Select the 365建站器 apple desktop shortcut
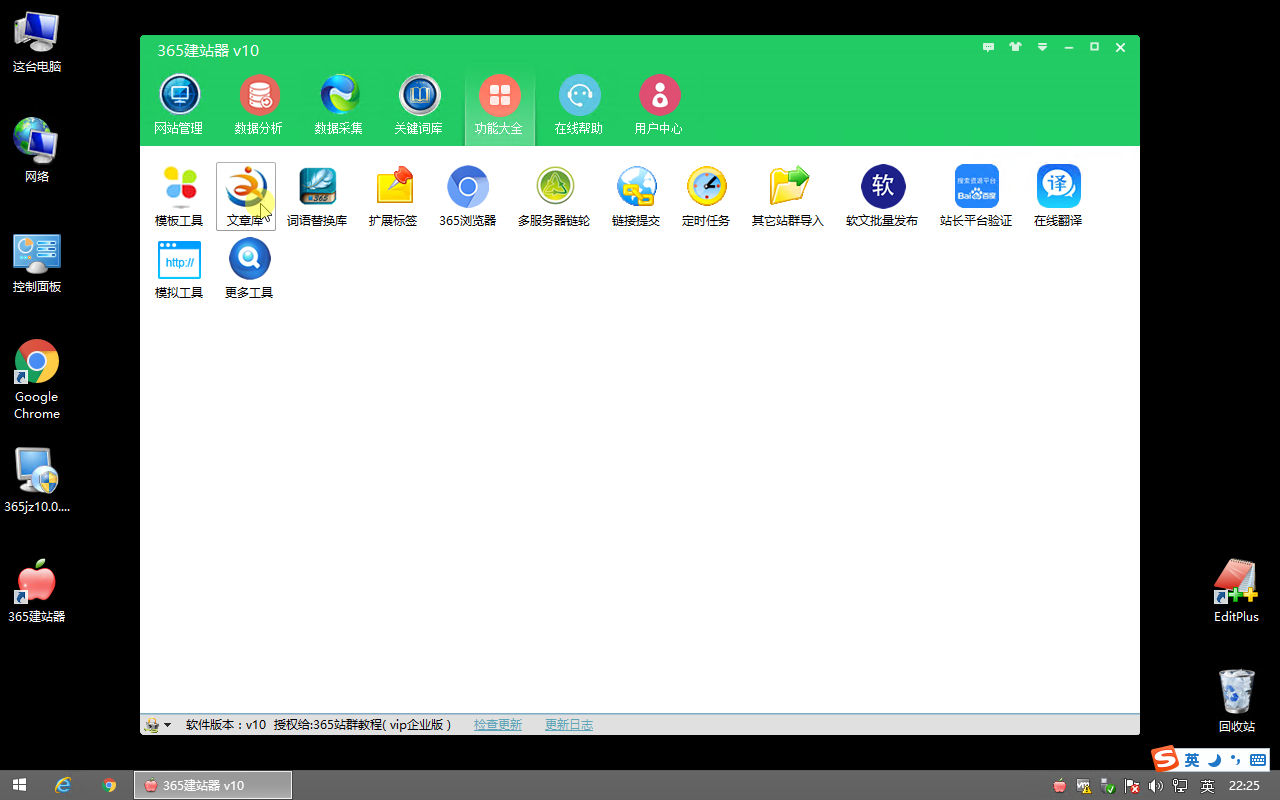 37,591
